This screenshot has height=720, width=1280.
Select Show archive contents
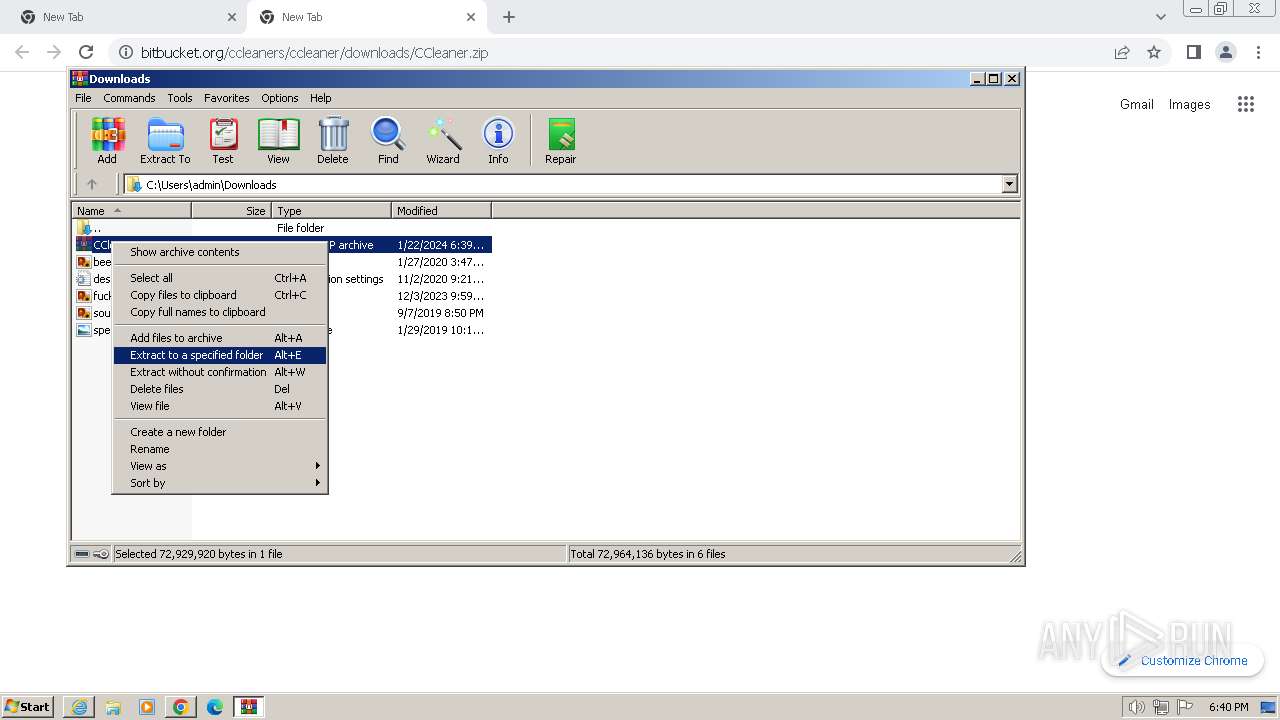point(220,252)
